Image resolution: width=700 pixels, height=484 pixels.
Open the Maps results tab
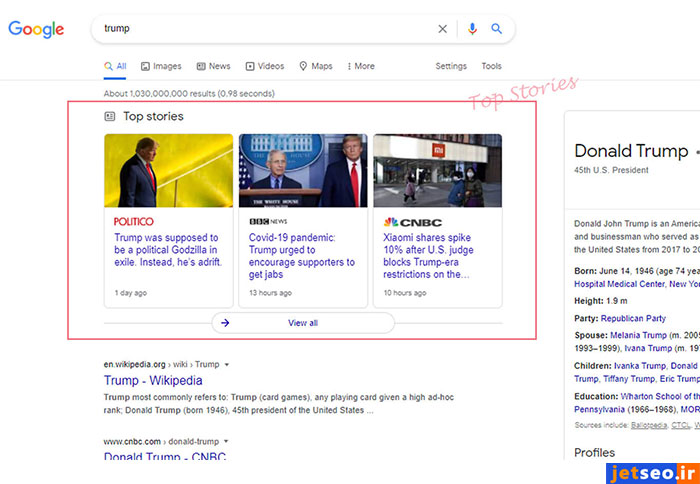(x=316, y=66)
